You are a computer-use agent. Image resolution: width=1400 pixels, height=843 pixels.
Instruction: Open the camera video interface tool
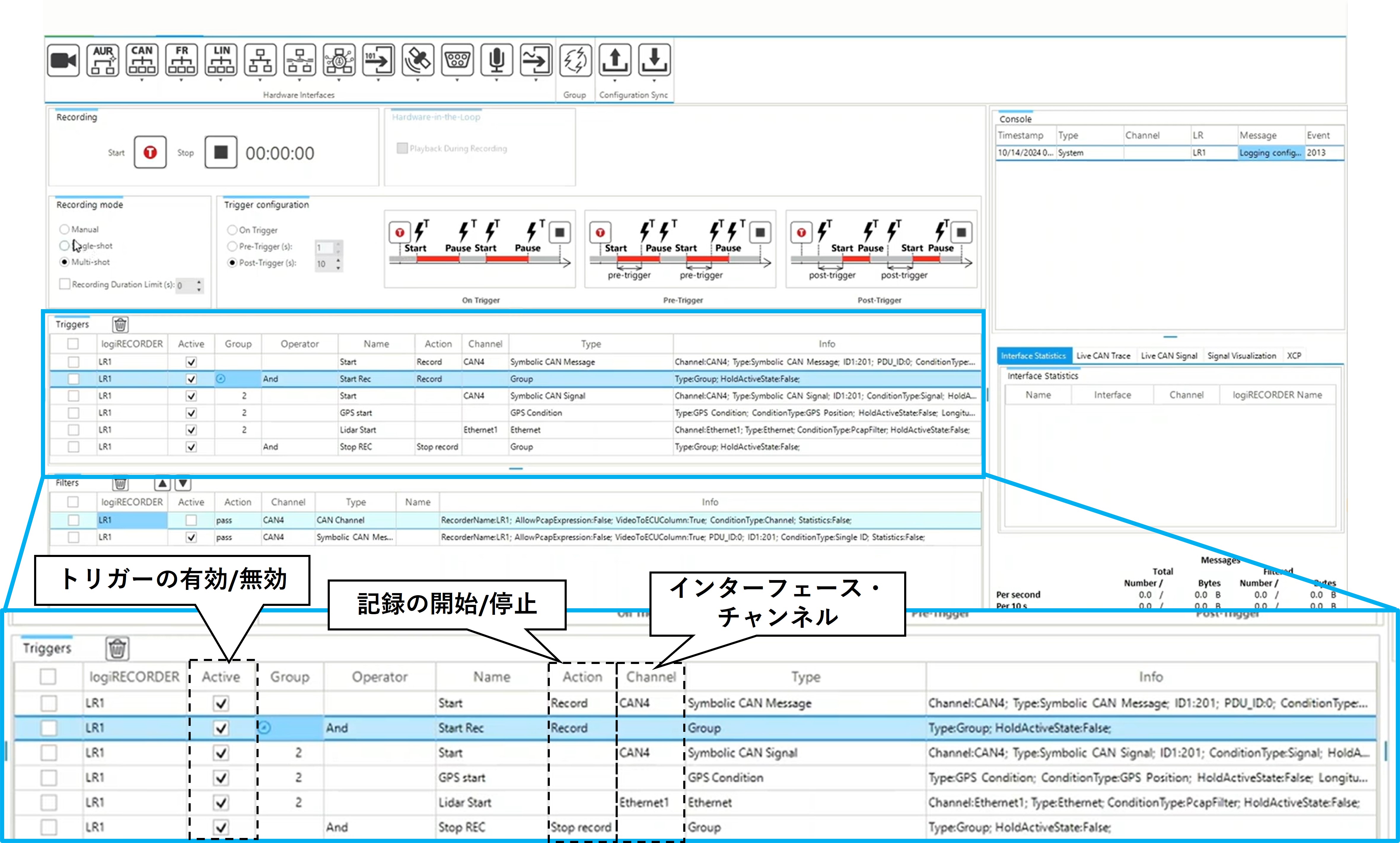click(63, 60)
